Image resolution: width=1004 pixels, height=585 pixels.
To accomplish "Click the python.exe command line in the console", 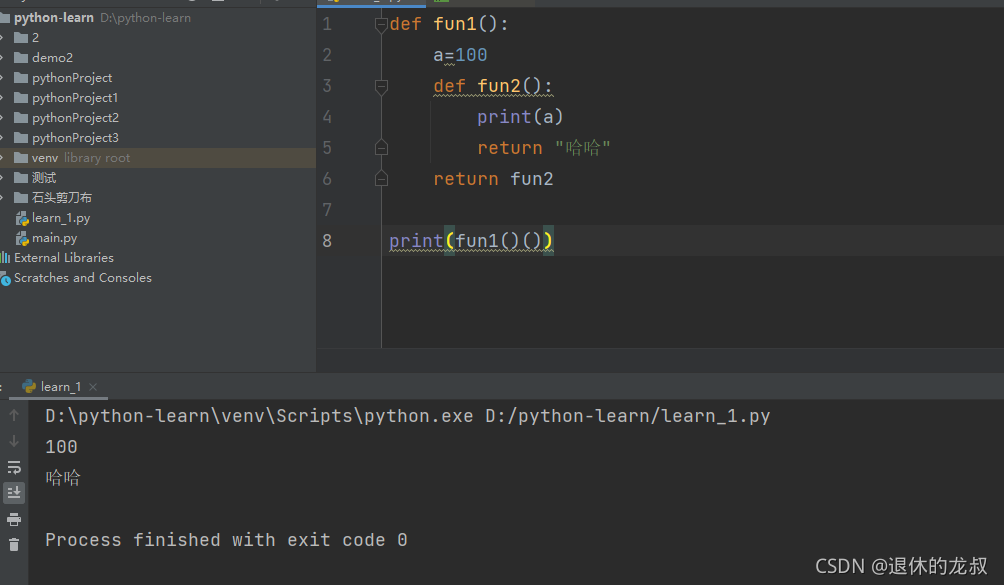I will 408,416.
